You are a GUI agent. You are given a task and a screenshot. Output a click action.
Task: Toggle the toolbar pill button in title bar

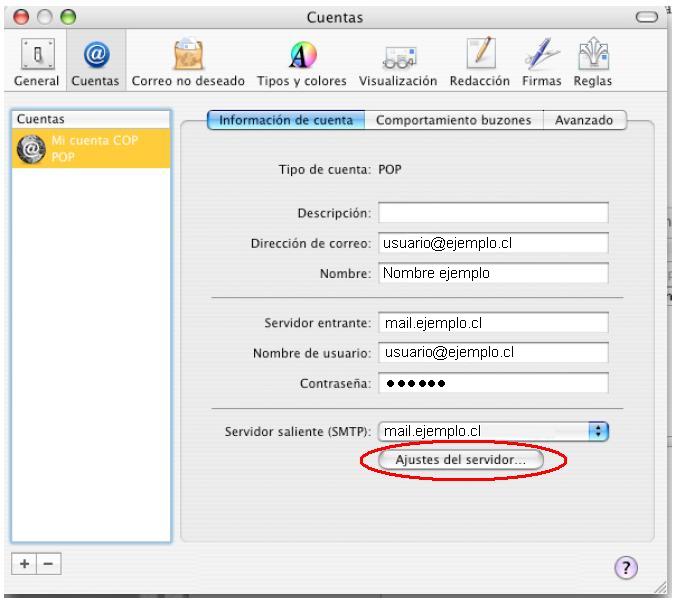[646, 17]
